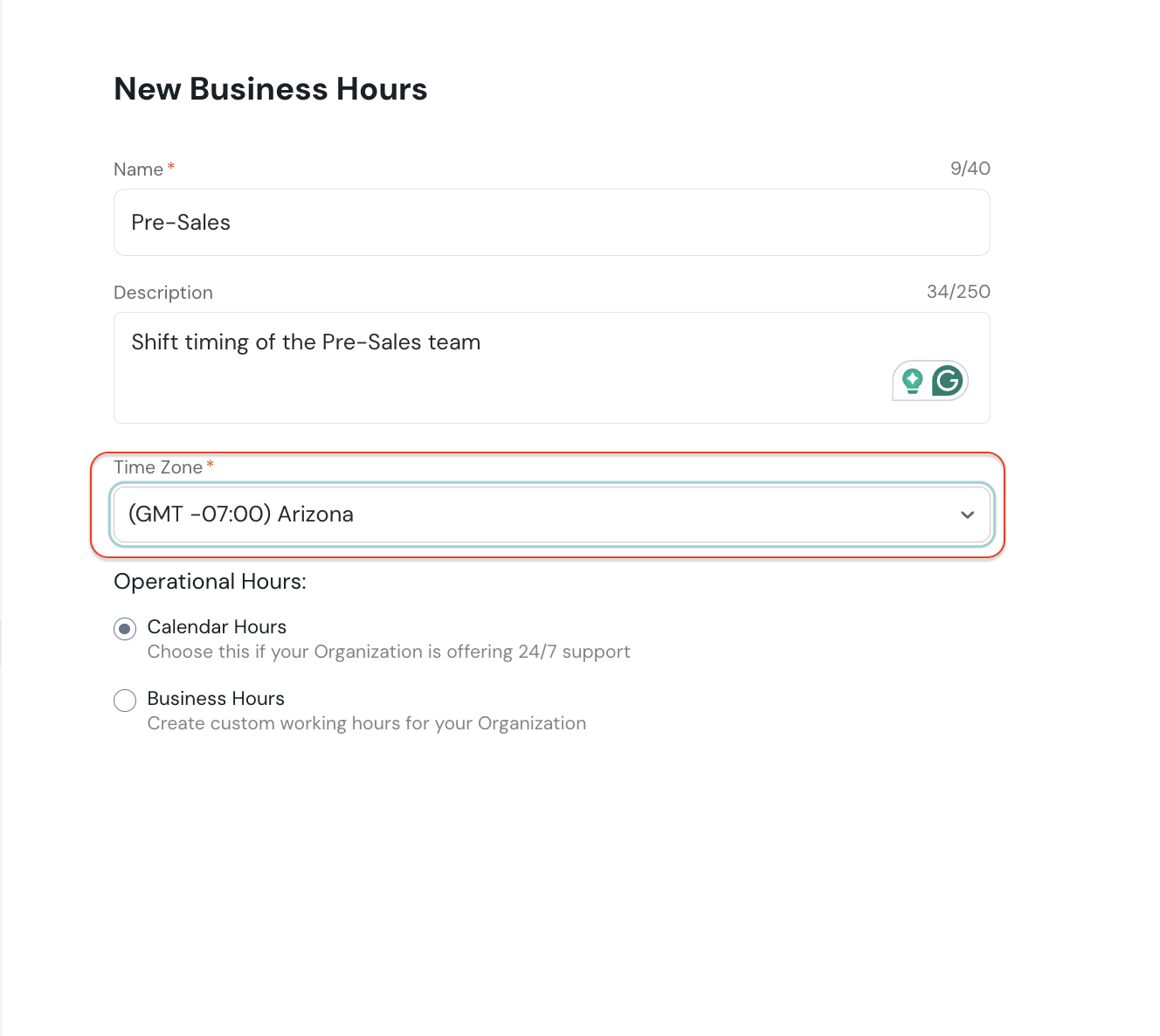
Task: Click the 9/40 name character counter
Action: click(970, 169)
